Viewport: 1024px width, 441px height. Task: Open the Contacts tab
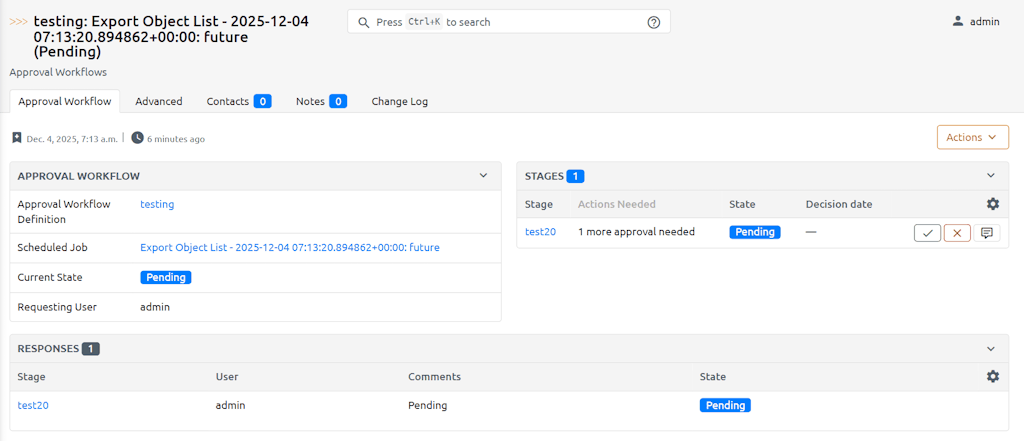(238, 101)
